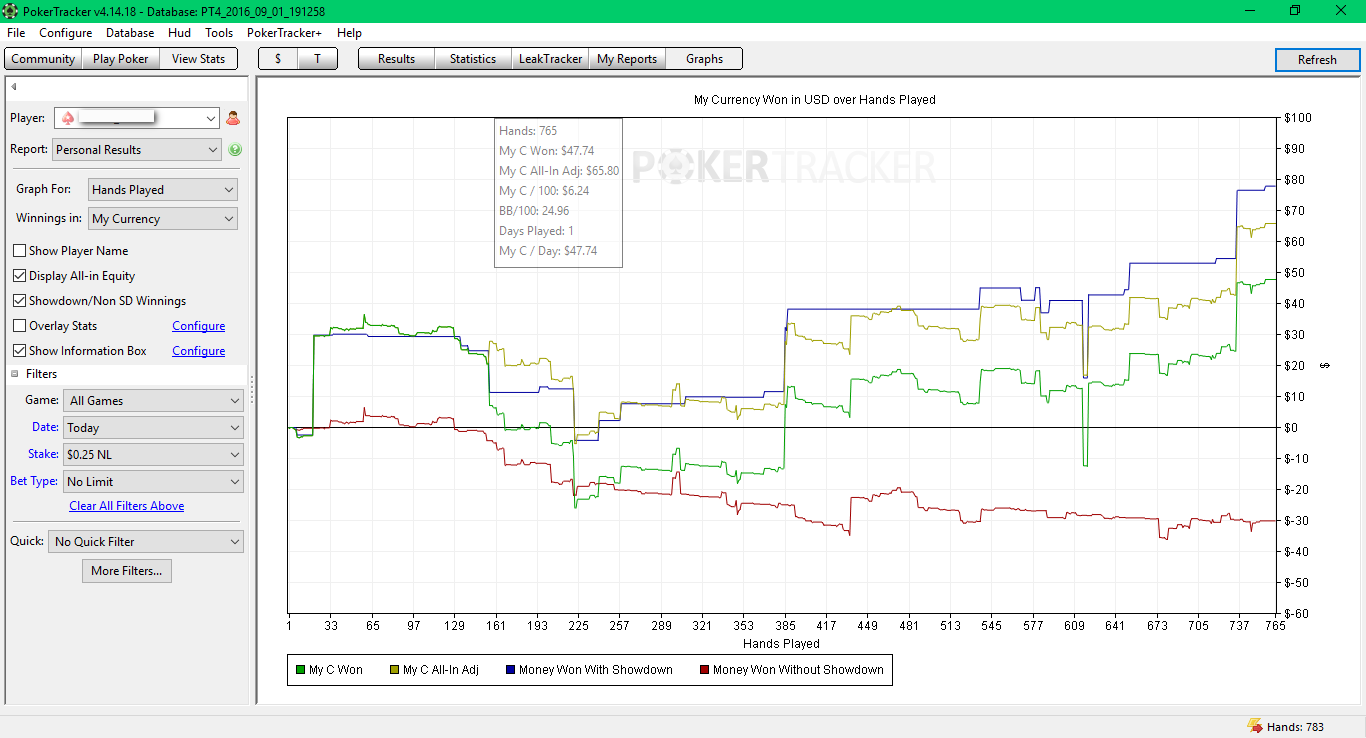Open the Database menu
Image resolution: width=1366 pixels, height=738 pixels.
pyautogui.click(x=130, y=33)
